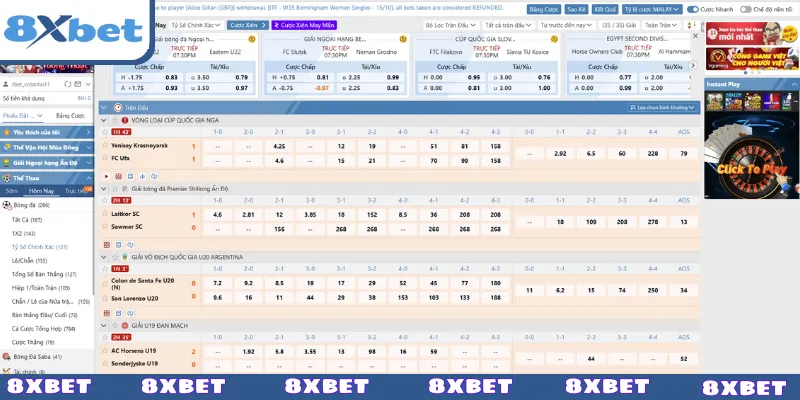Open red grid icon under Sawmer SC match
800x400 pixels.
(107, 245)
